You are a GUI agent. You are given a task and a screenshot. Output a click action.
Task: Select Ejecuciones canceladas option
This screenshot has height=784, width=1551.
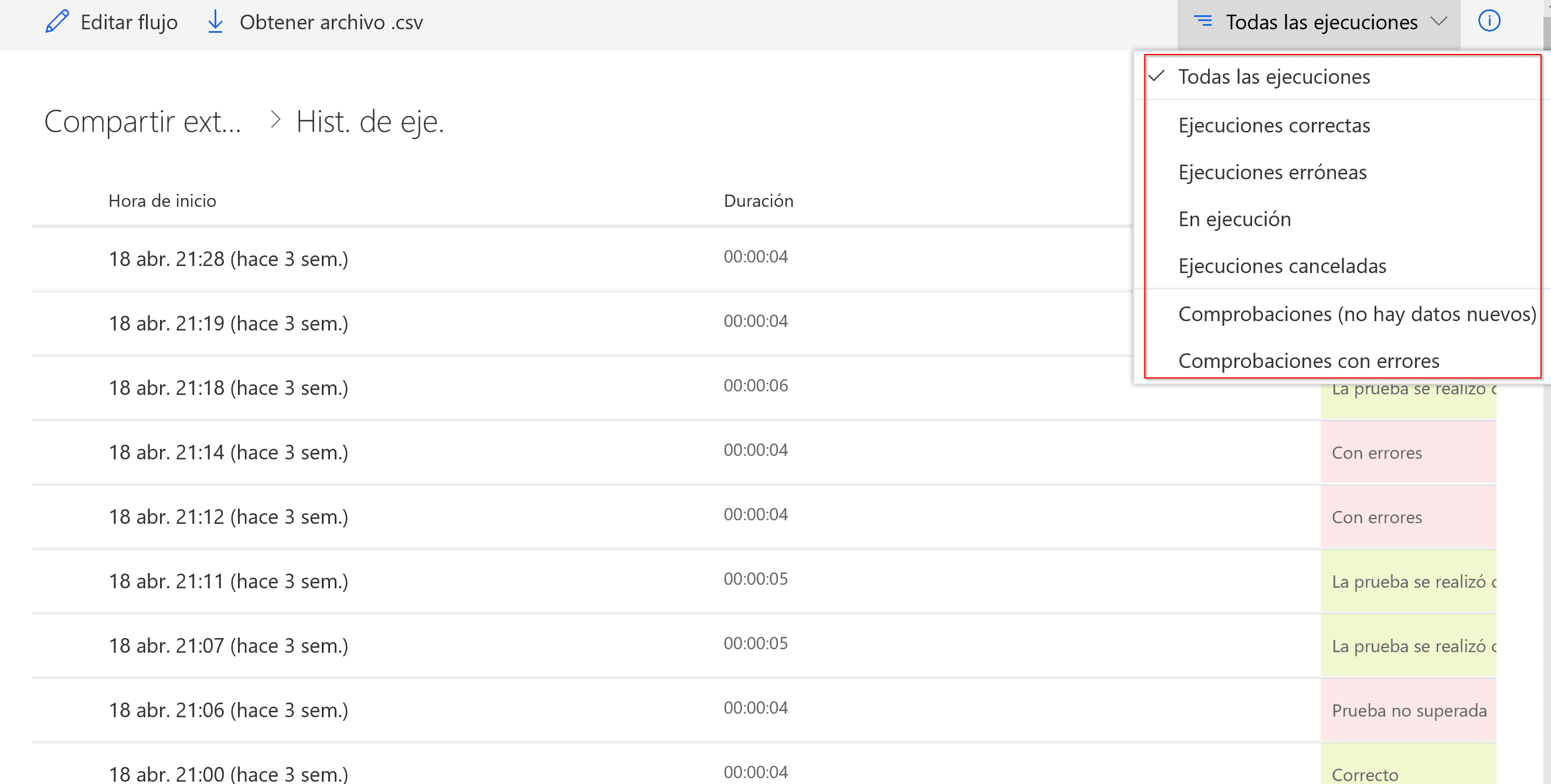1342,266
